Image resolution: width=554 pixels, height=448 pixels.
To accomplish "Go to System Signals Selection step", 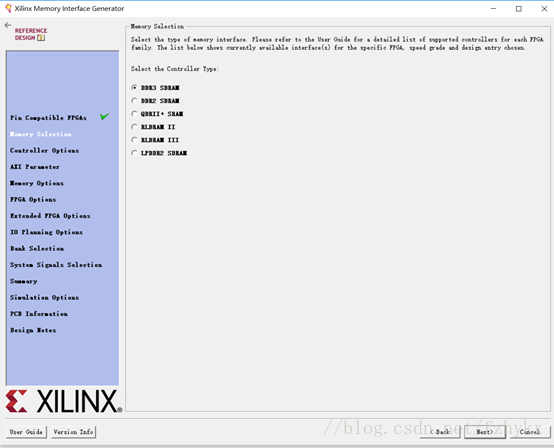I will point(56,265).
